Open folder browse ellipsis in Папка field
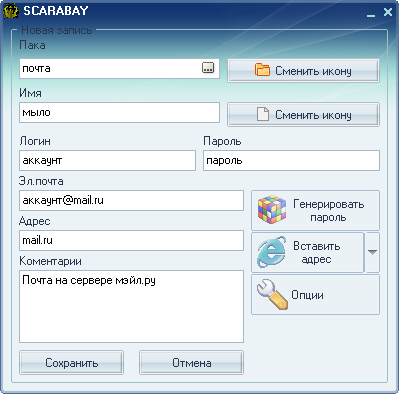 tap(208, 68)
